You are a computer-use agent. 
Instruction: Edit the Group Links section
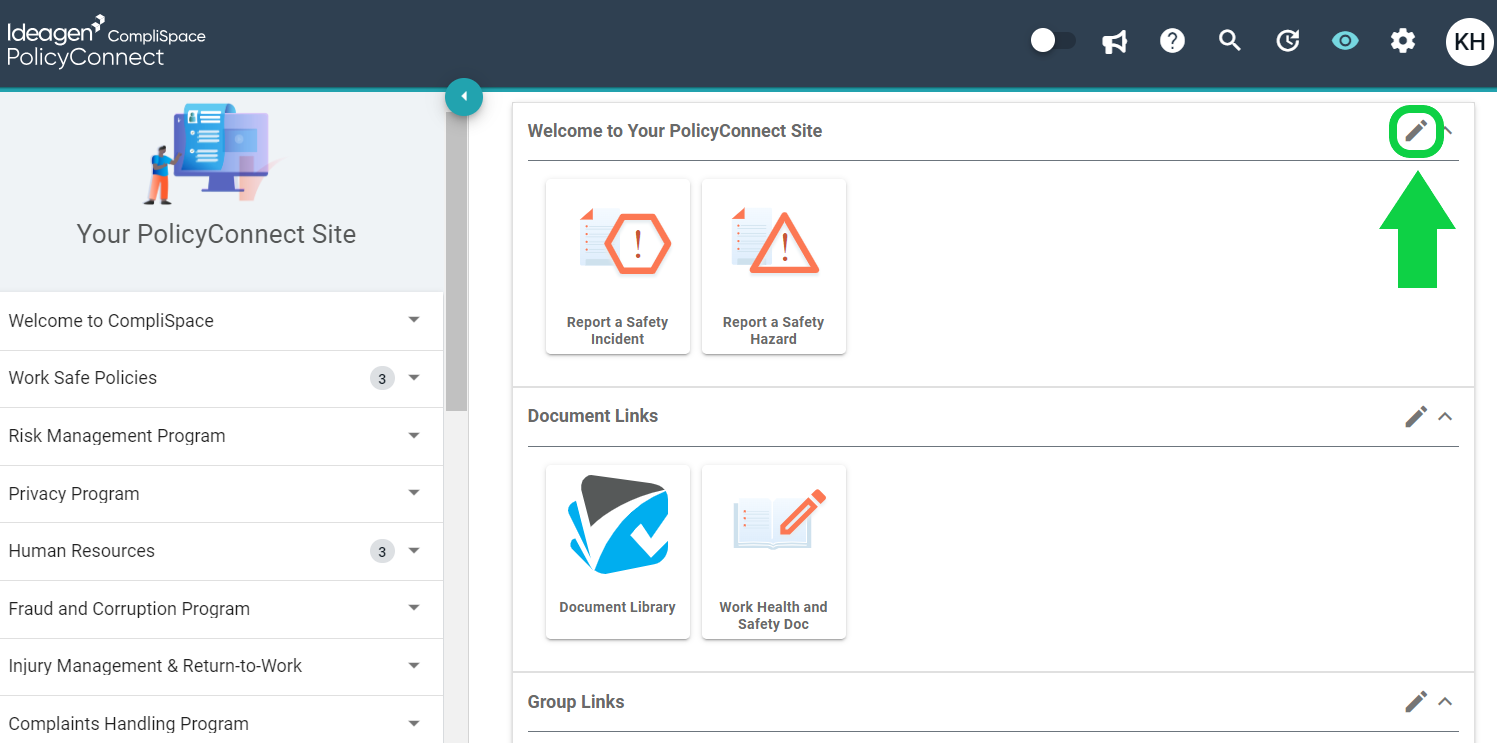tap(1416, 702)
